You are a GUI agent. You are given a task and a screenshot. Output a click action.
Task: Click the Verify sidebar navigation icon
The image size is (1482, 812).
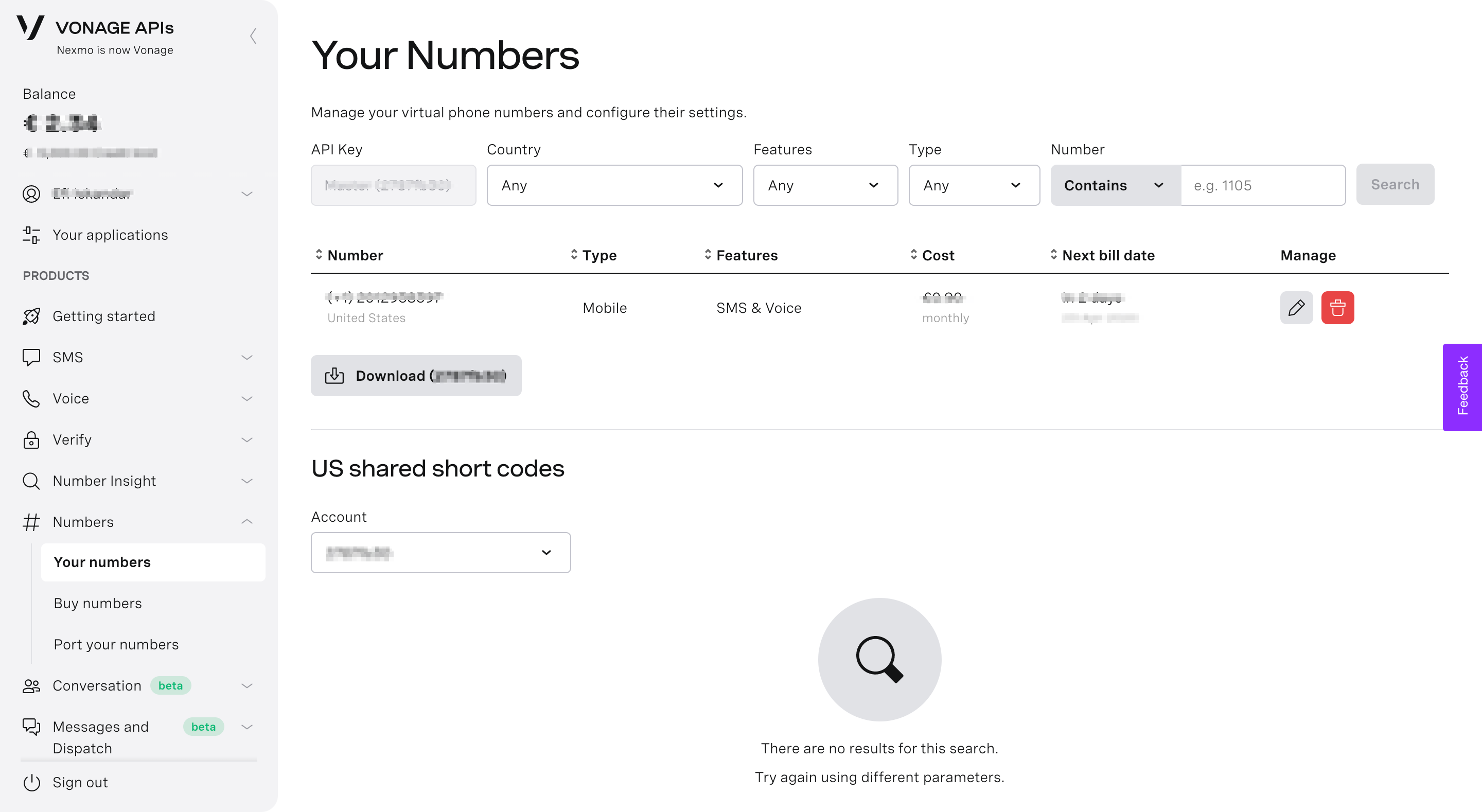[31, 440]
